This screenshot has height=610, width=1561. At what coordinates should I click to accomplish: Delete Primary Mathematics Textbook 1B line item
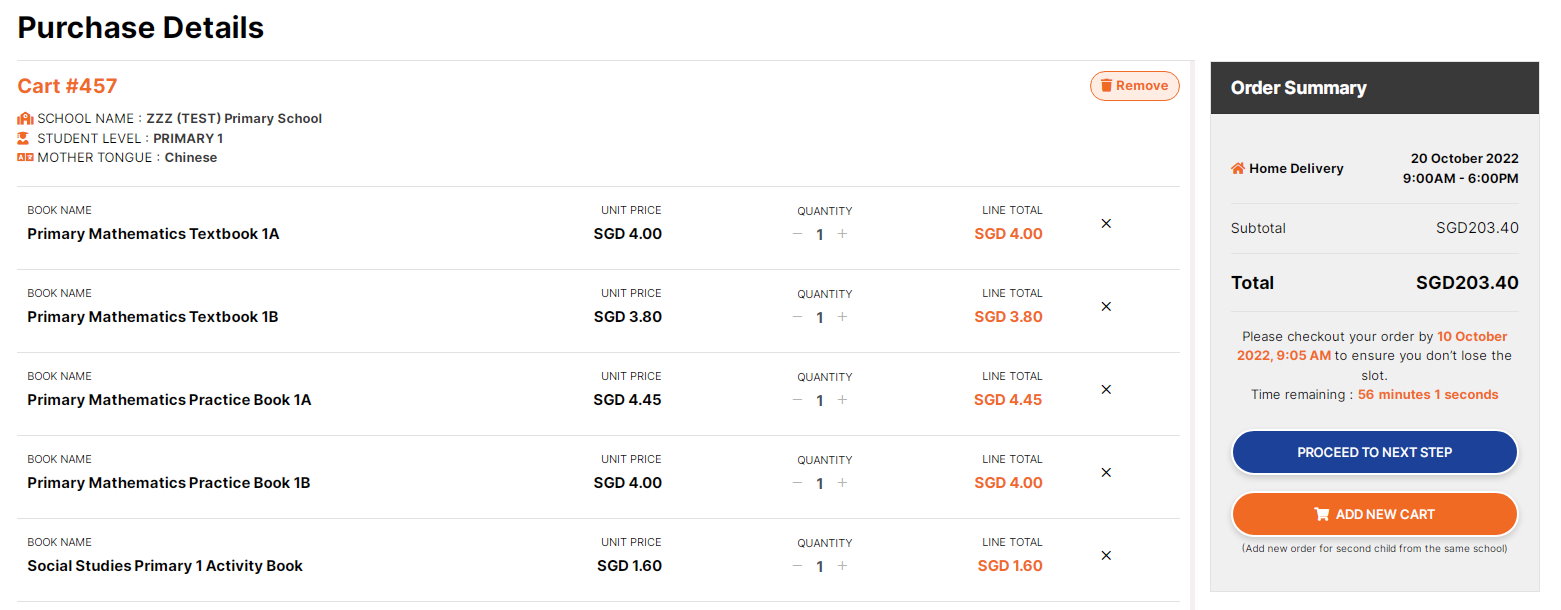point(1106,307)
